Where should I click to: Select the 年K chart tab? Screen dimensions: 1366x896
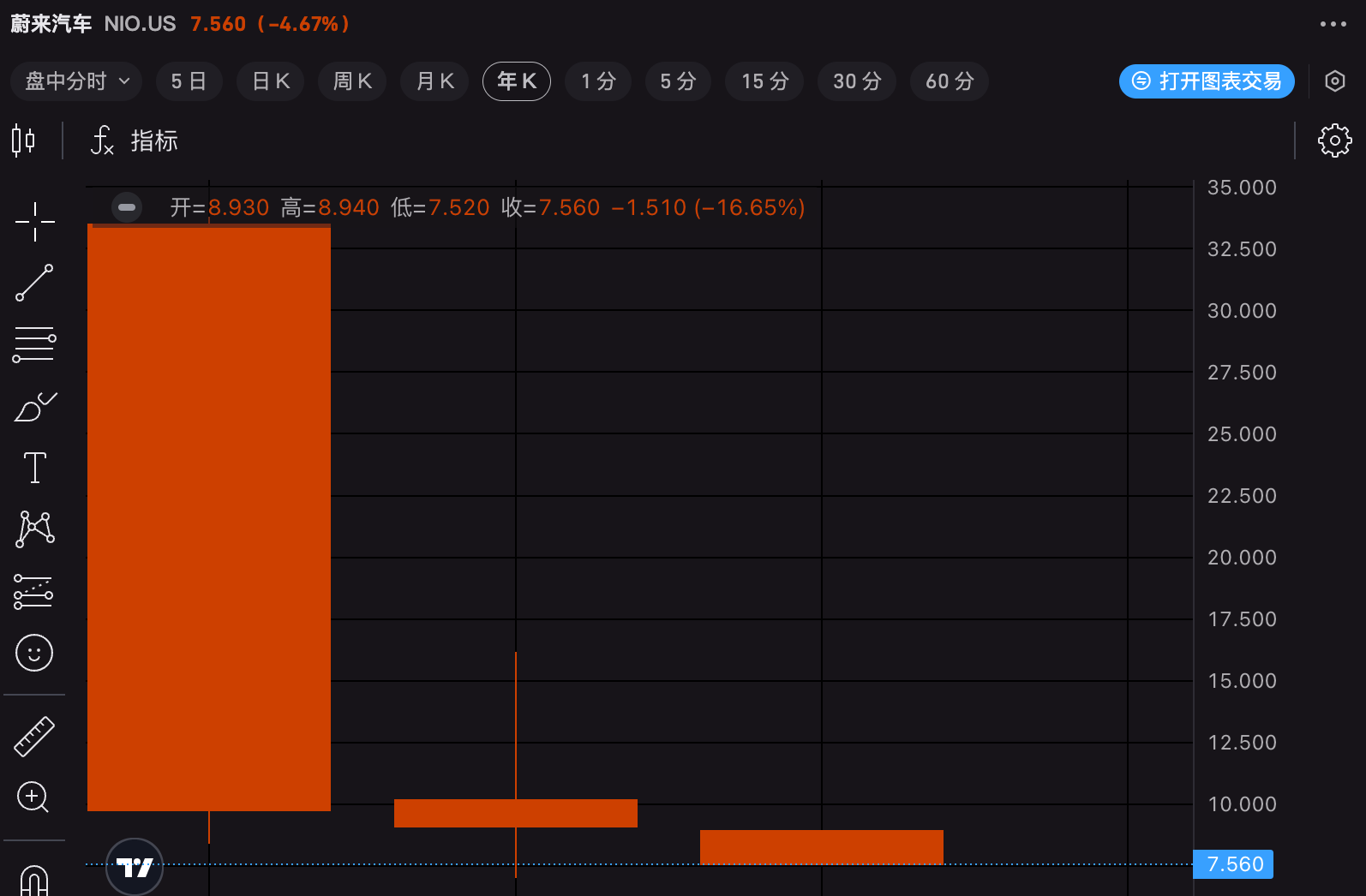[x=517, y=81]
